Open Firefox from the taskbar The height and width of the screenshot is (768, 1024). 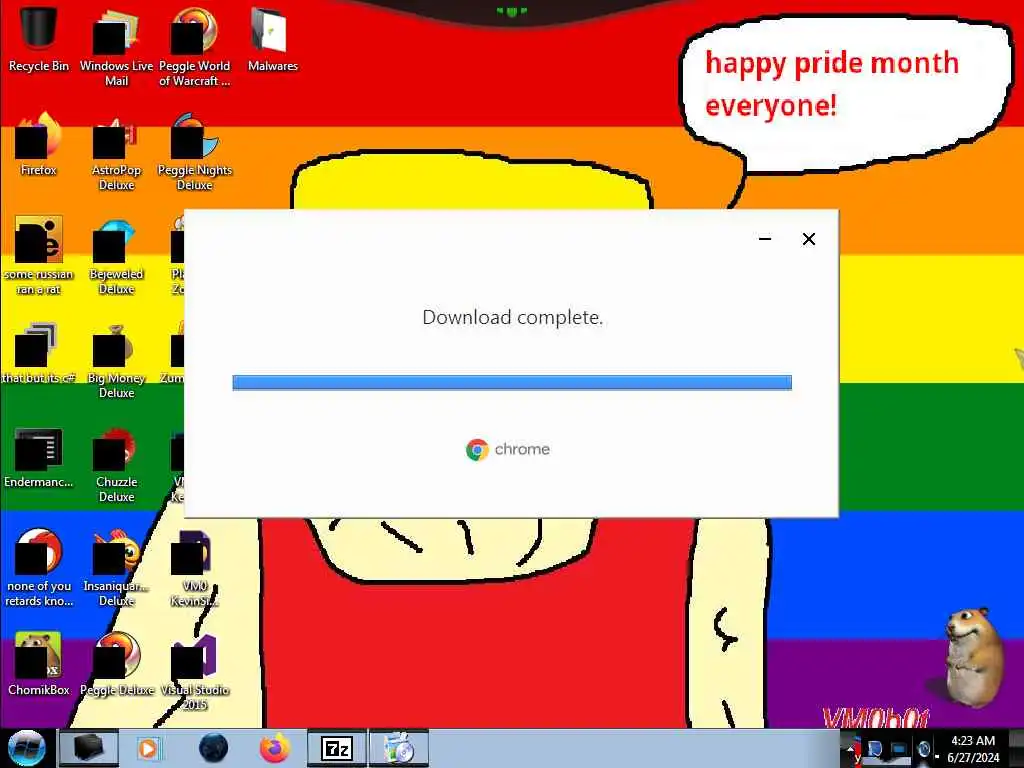coord(275,748)
